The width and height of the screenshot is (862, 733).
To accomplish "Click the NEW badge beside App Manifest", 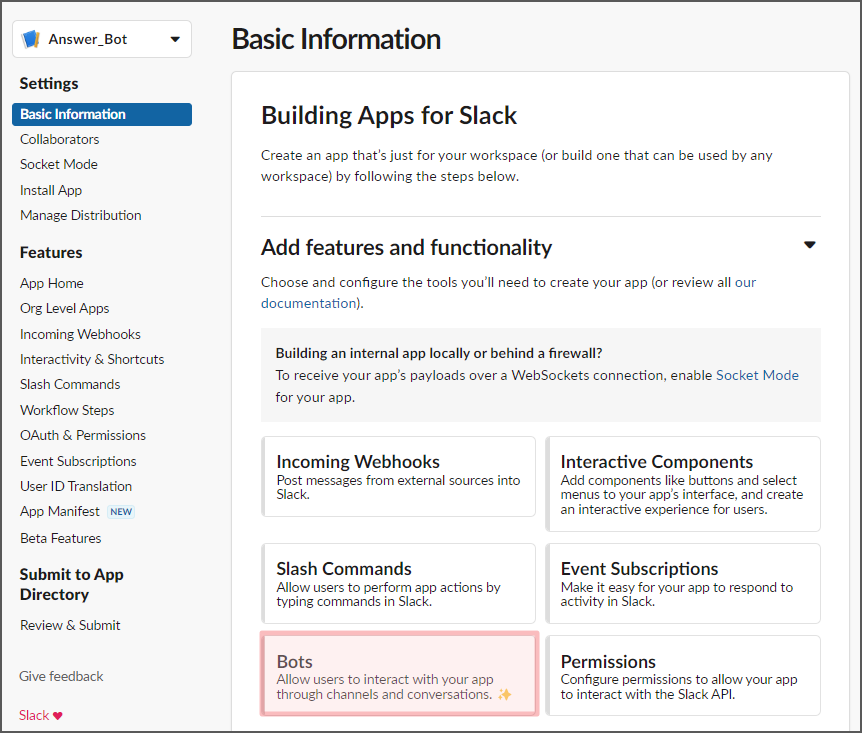I will coord(121,512).
